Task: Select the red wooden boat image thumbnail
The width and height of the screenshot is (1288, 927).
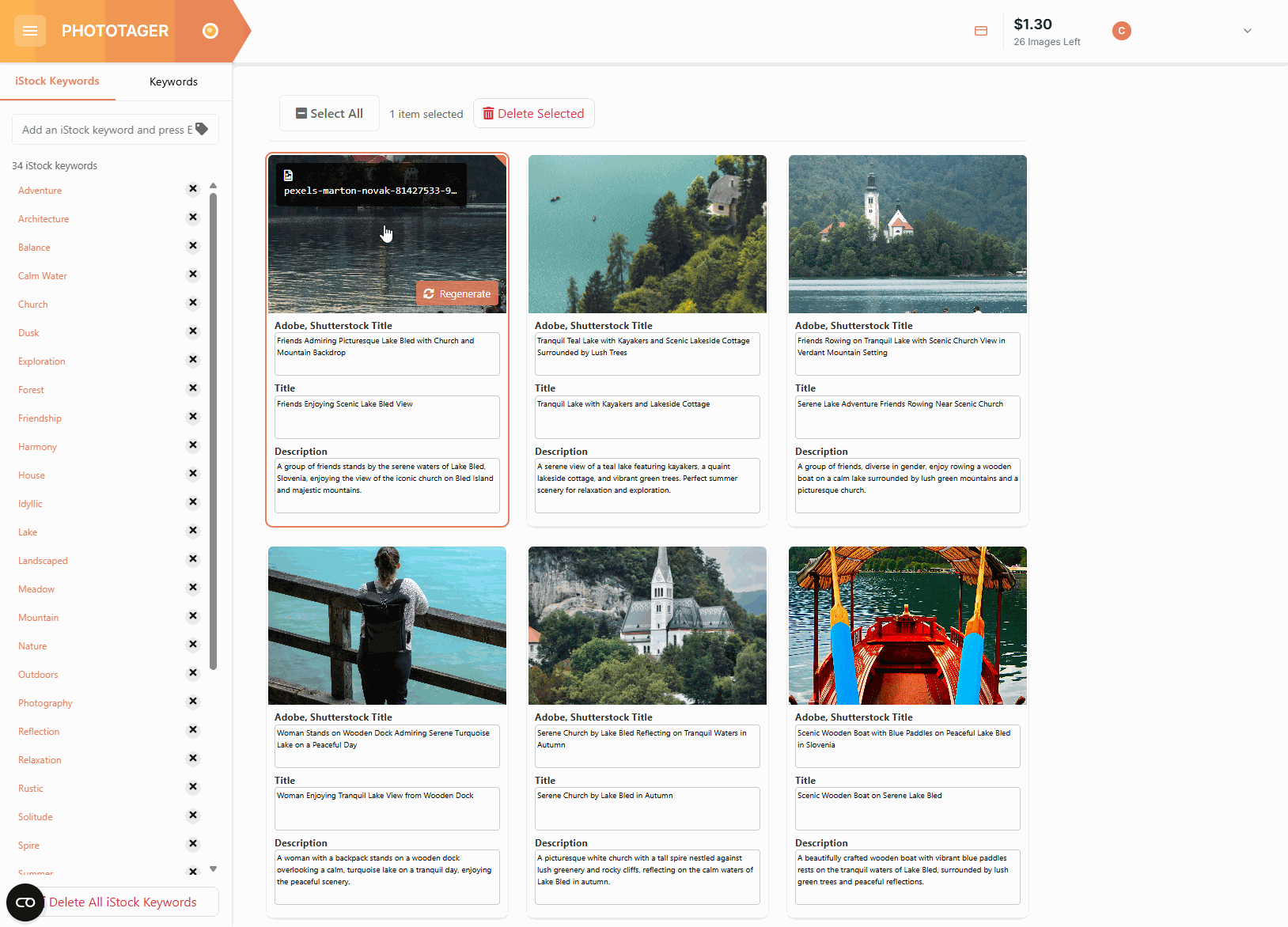Action: coord(907,626)
